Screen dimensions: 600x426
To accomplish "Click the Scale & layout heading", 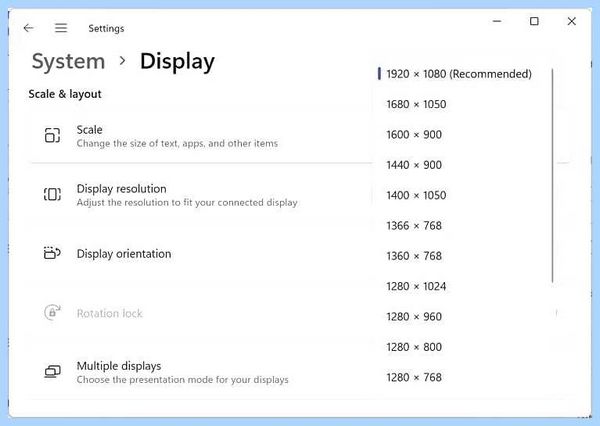I will (x=65, y=94).
